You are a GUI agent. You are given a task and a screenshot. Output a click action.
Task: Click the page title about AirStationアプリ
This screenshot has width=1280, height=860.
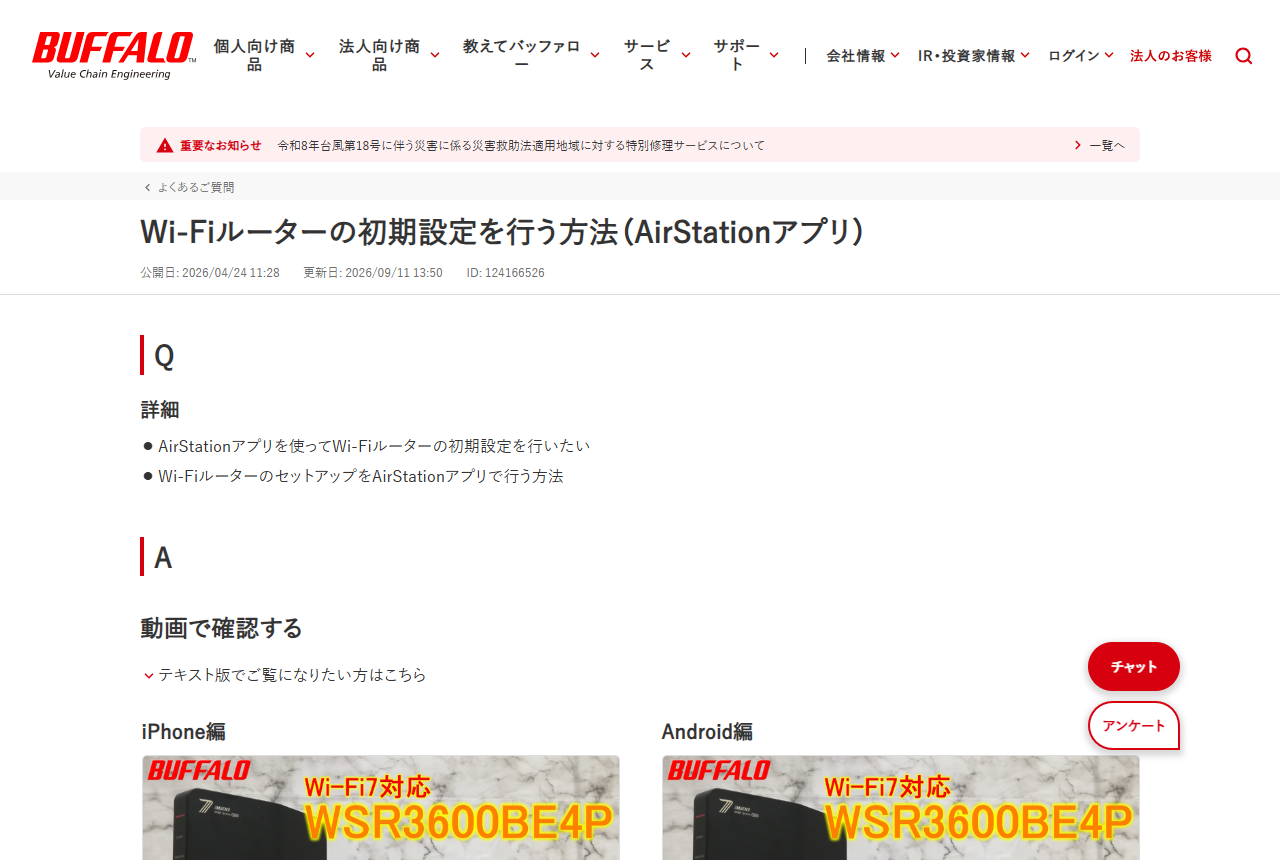pyautogui.click(x=502, y=232)
